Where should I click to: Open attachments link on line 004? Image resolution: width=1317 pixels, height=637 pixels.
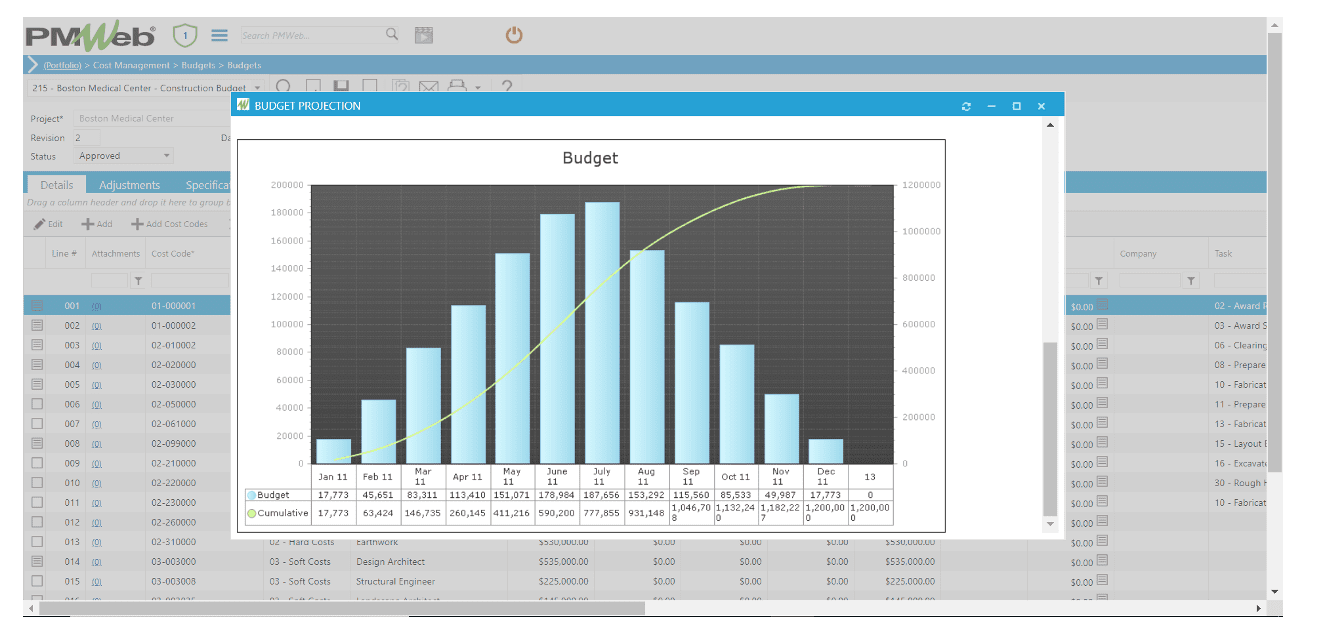coord(97,365)
